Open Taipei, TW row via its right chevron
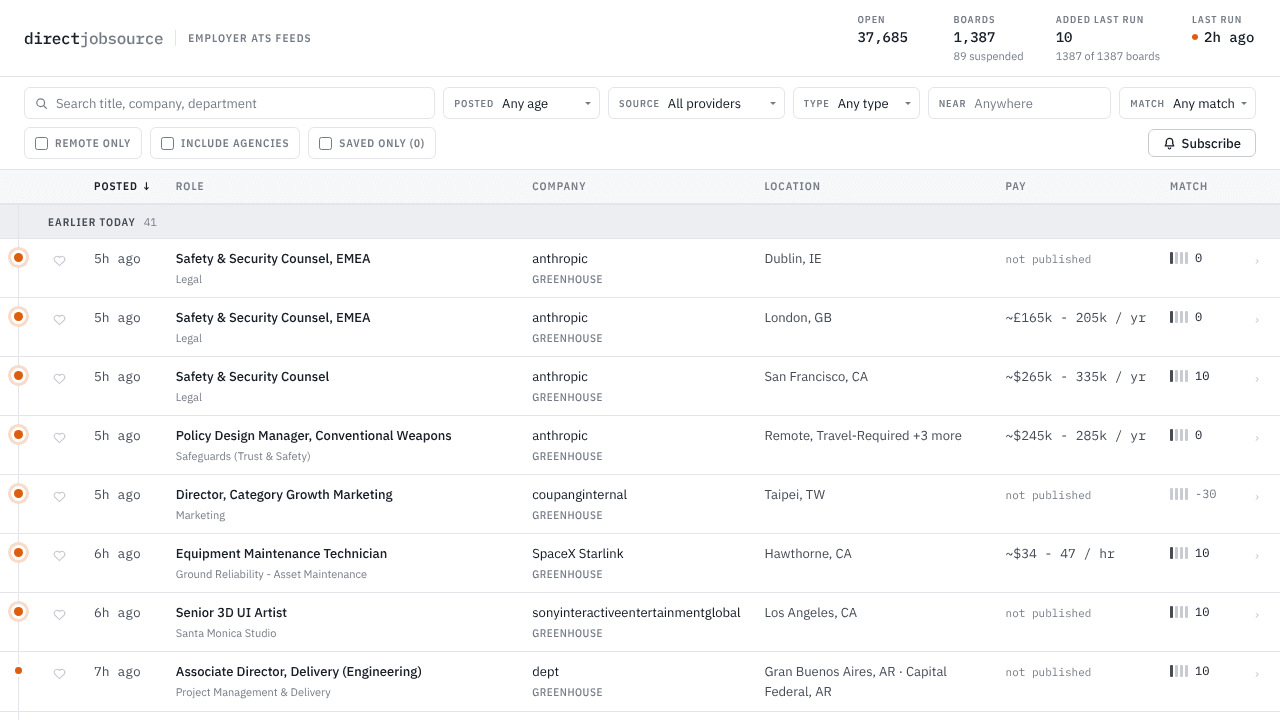The image size is (1280, 720). click(x=1257, y=497)
